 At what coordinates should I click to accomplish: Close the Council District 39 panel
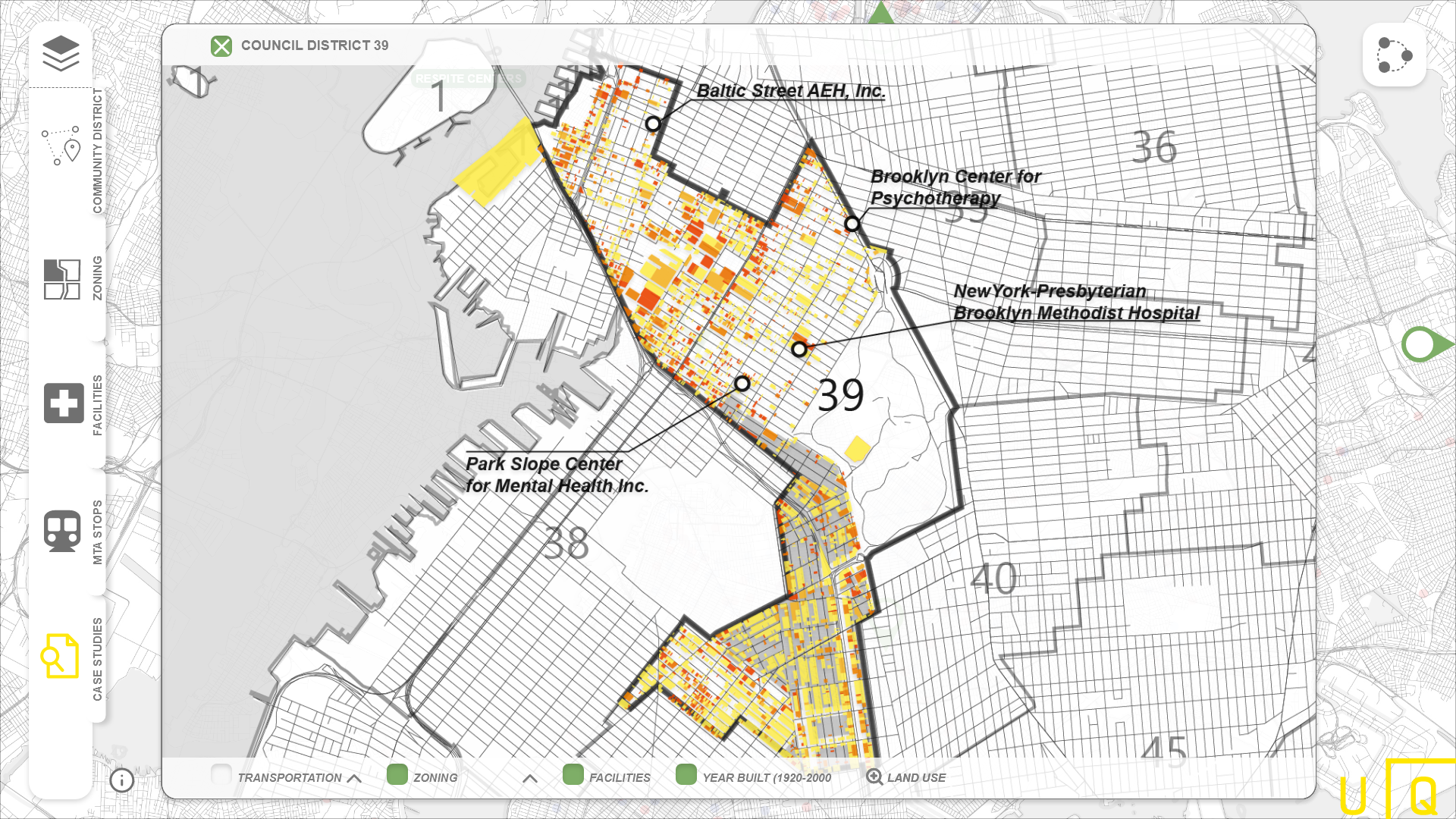tap(221, 46)
